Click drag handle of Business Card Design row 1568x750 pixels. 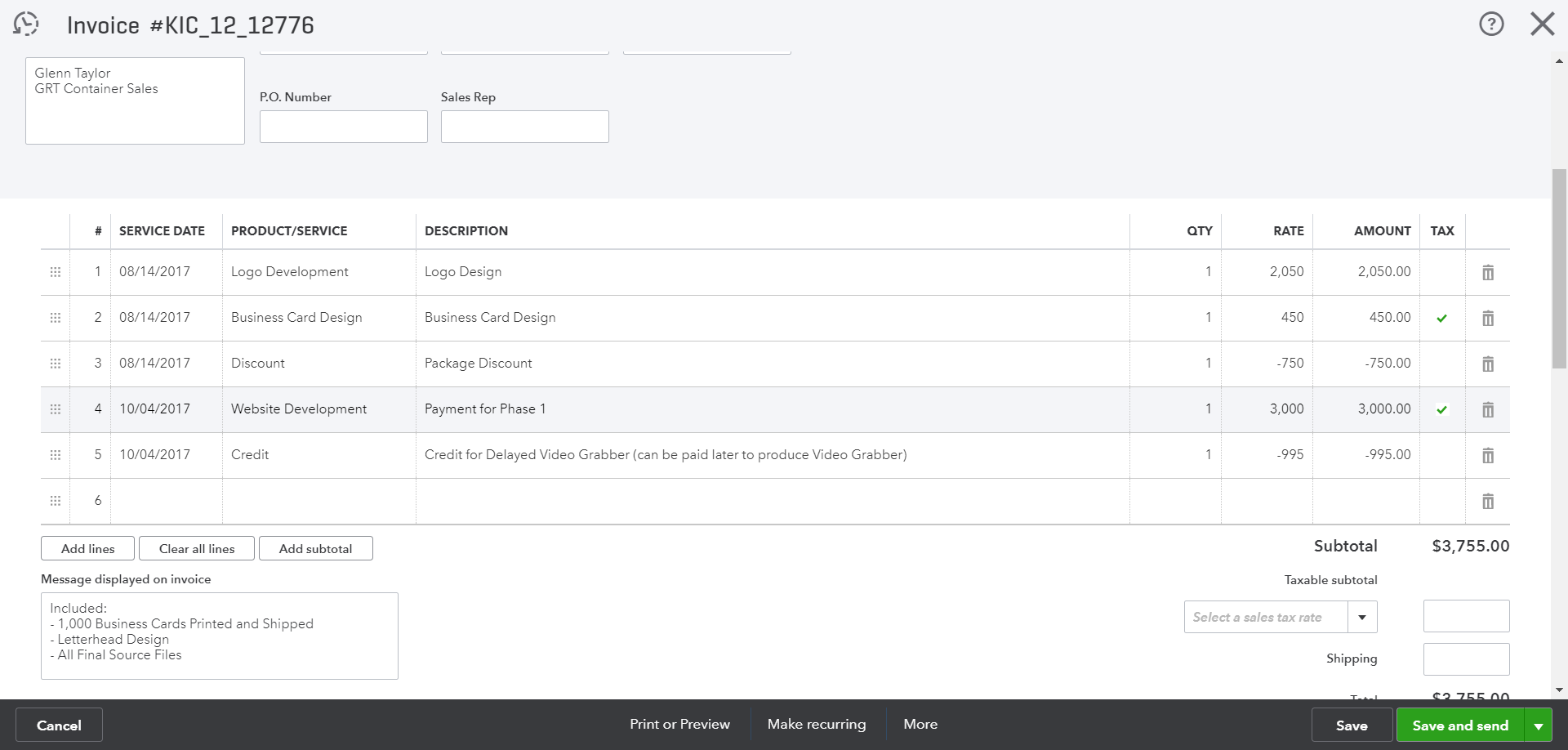coord(56,318)
